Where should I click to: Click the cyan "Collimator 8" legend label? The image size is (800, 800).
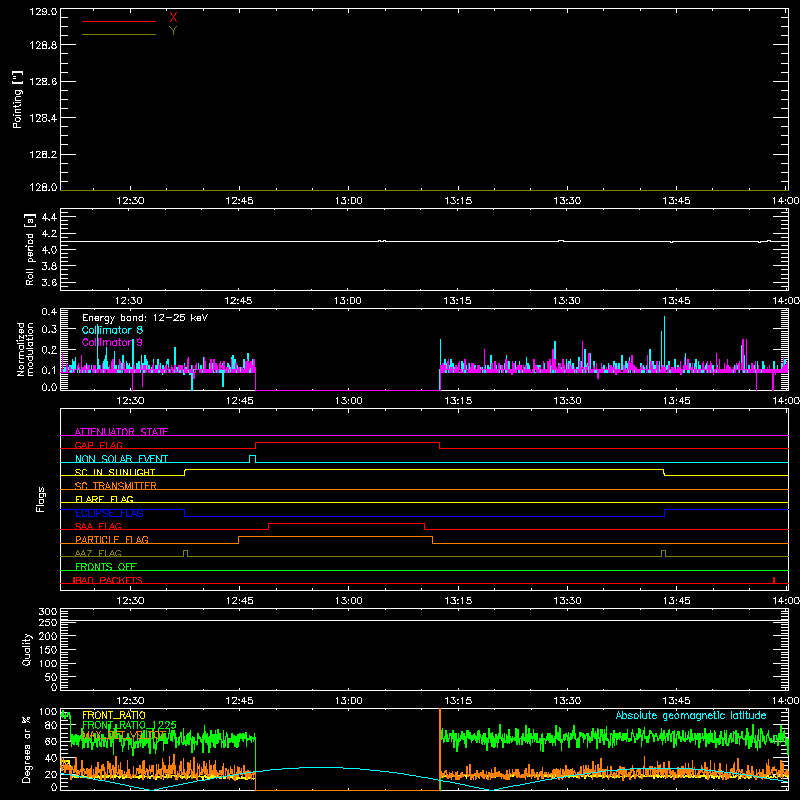tap(112, 330)
